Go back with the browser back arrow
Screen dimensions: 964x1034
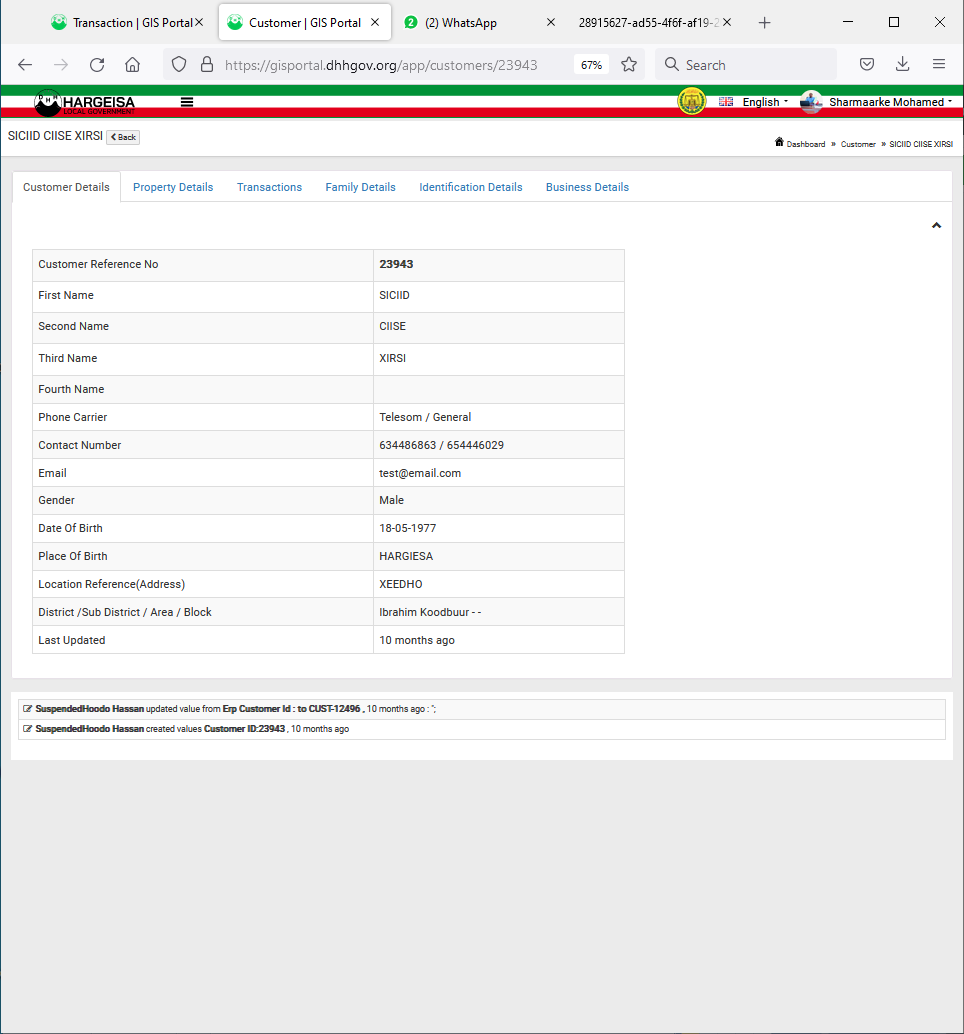coord(25,65)
